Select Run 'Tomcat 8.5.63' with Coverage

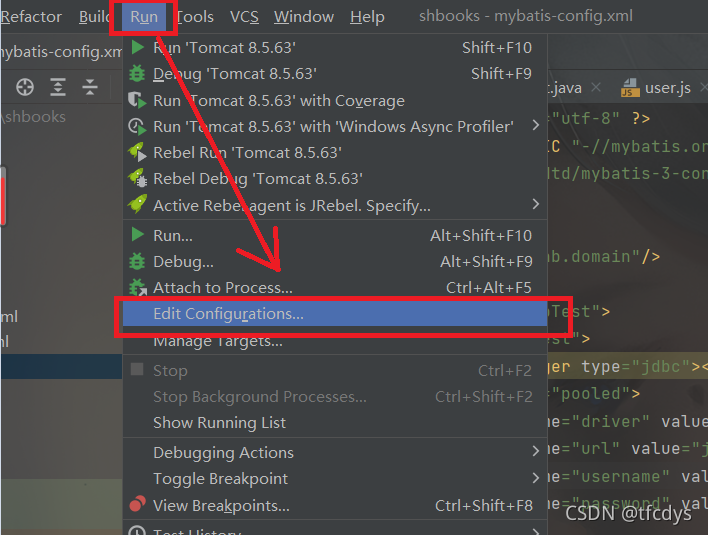[335, 100]
